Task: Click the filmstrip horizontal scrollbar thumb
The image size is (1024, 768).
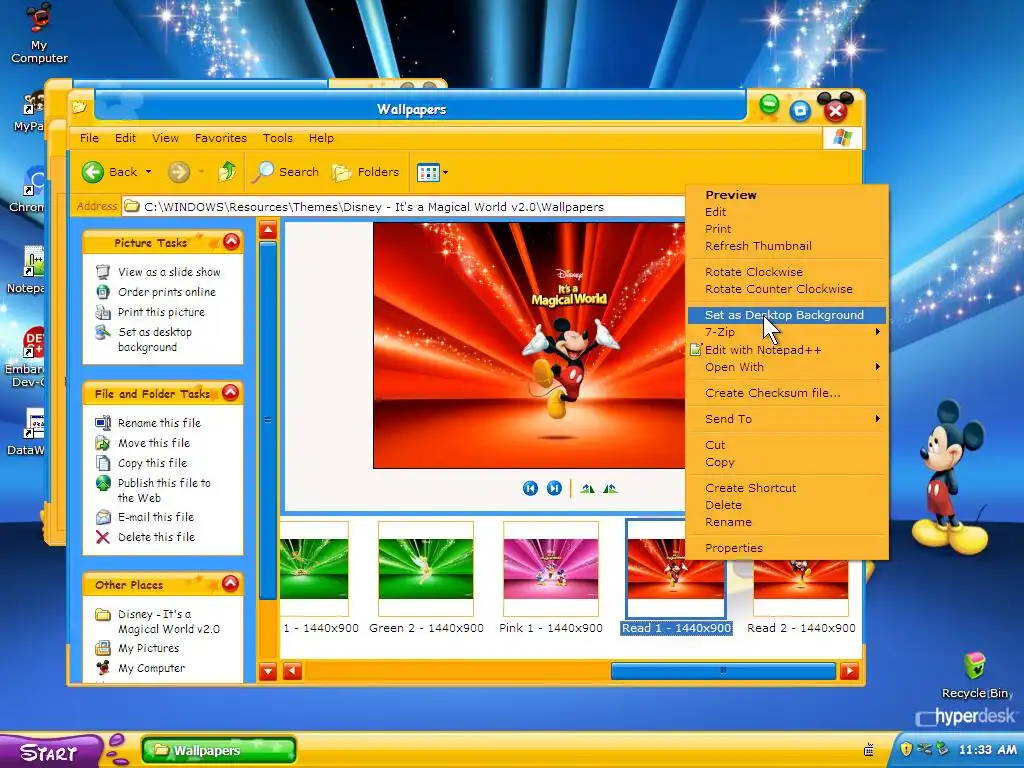Action: point(723,671)
